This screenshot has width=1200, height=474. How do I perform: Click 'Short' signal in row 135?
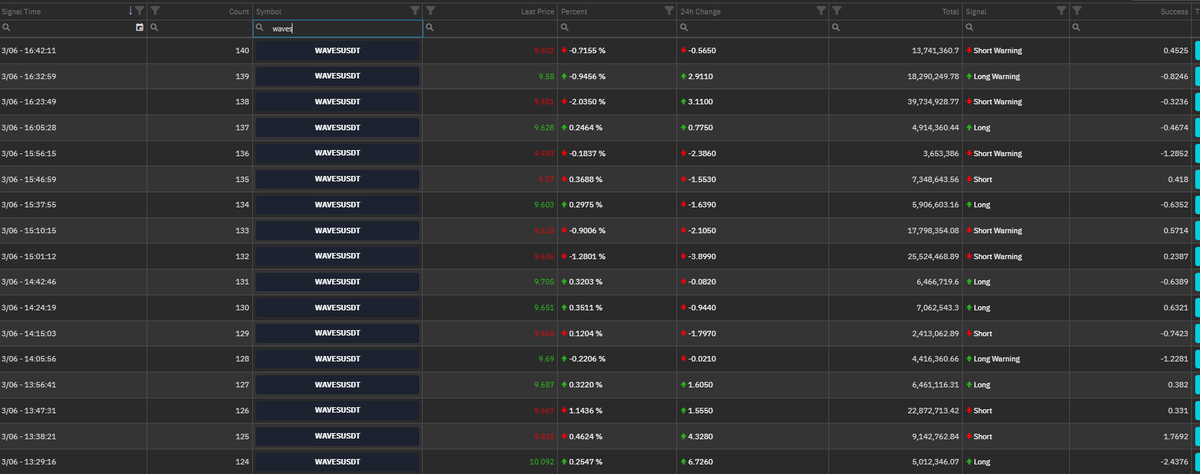(983, 179)
